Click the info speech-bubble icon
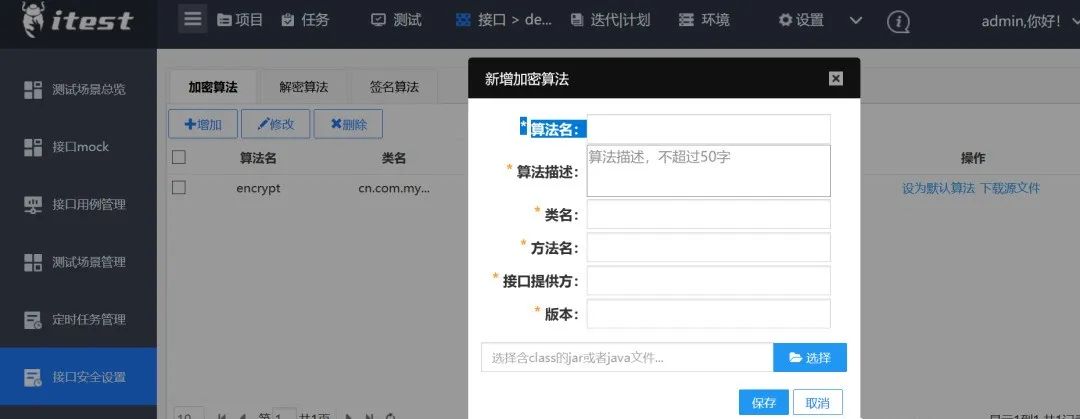The image size is (1080, 419). pyautogui.click(x=898, y=22)
